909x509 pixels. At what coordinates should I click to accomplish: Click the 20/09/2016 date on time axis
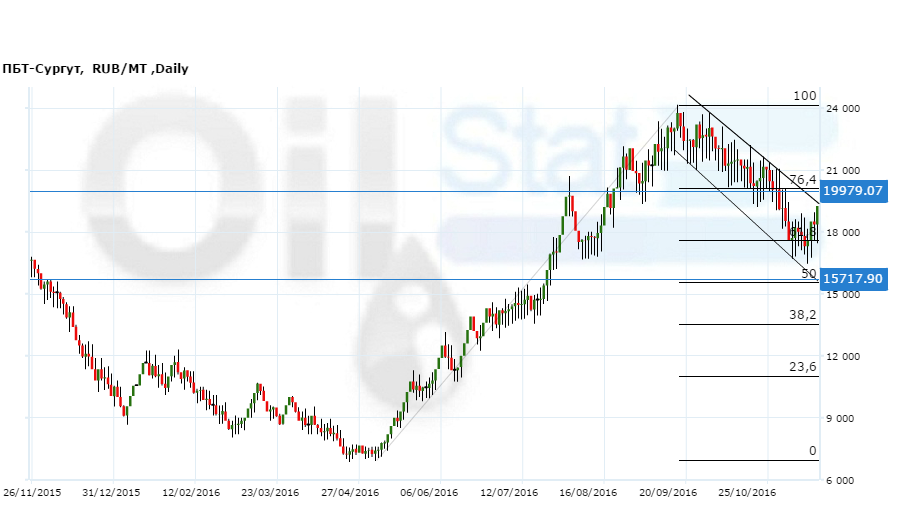(x=667, y=493)
